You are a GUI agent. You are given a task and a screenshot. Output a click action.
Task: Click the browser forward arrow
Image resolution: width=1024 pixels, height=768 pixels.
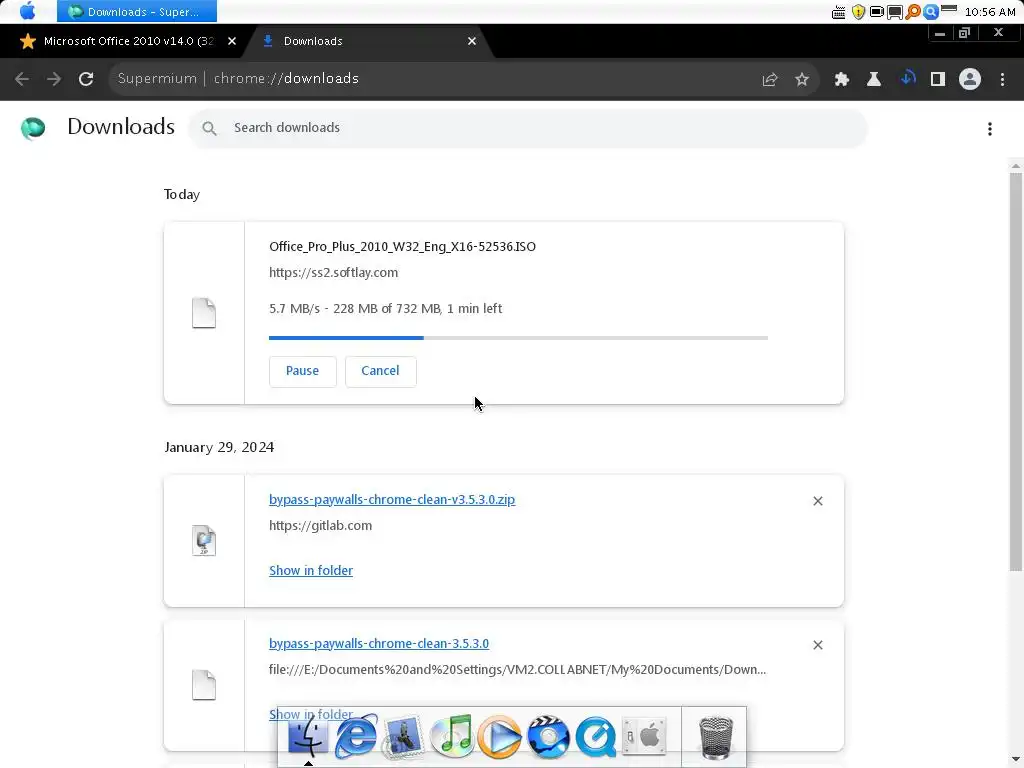coord(54,79)
